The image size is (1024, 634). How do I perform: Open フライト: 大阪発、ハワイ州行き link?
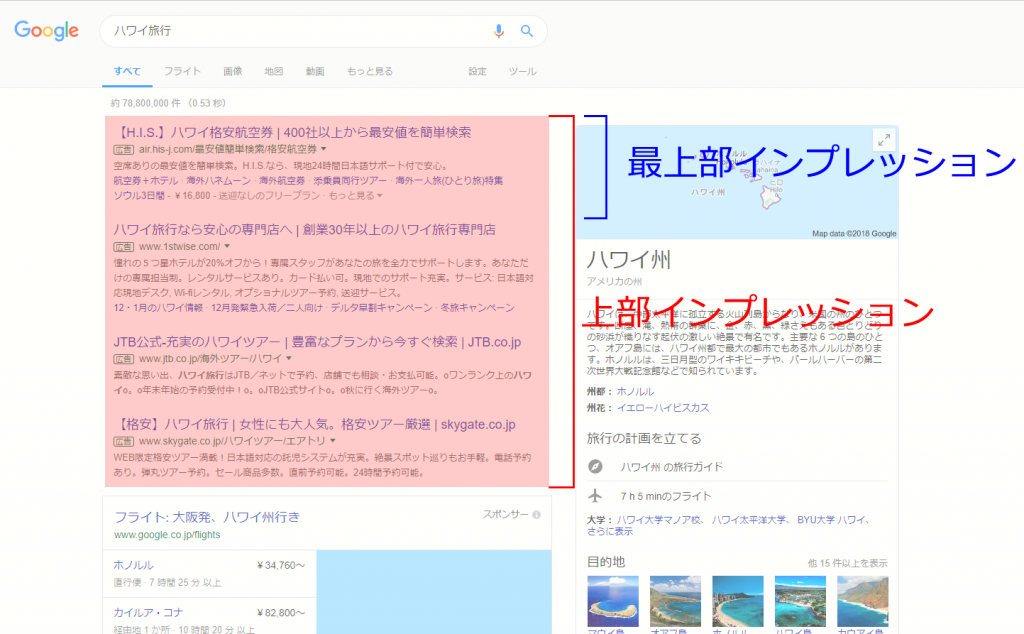pos(207,517)
